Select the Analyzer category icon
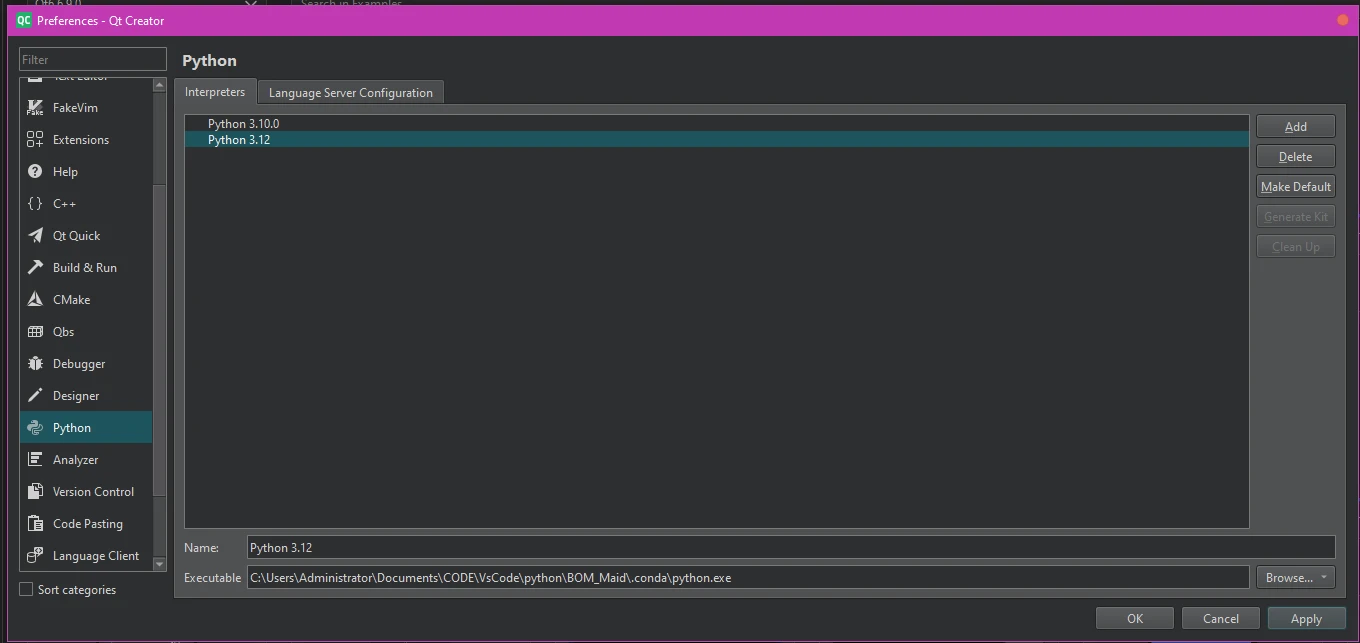Viewport: 1360px width, 643px height. click(35, 460)
